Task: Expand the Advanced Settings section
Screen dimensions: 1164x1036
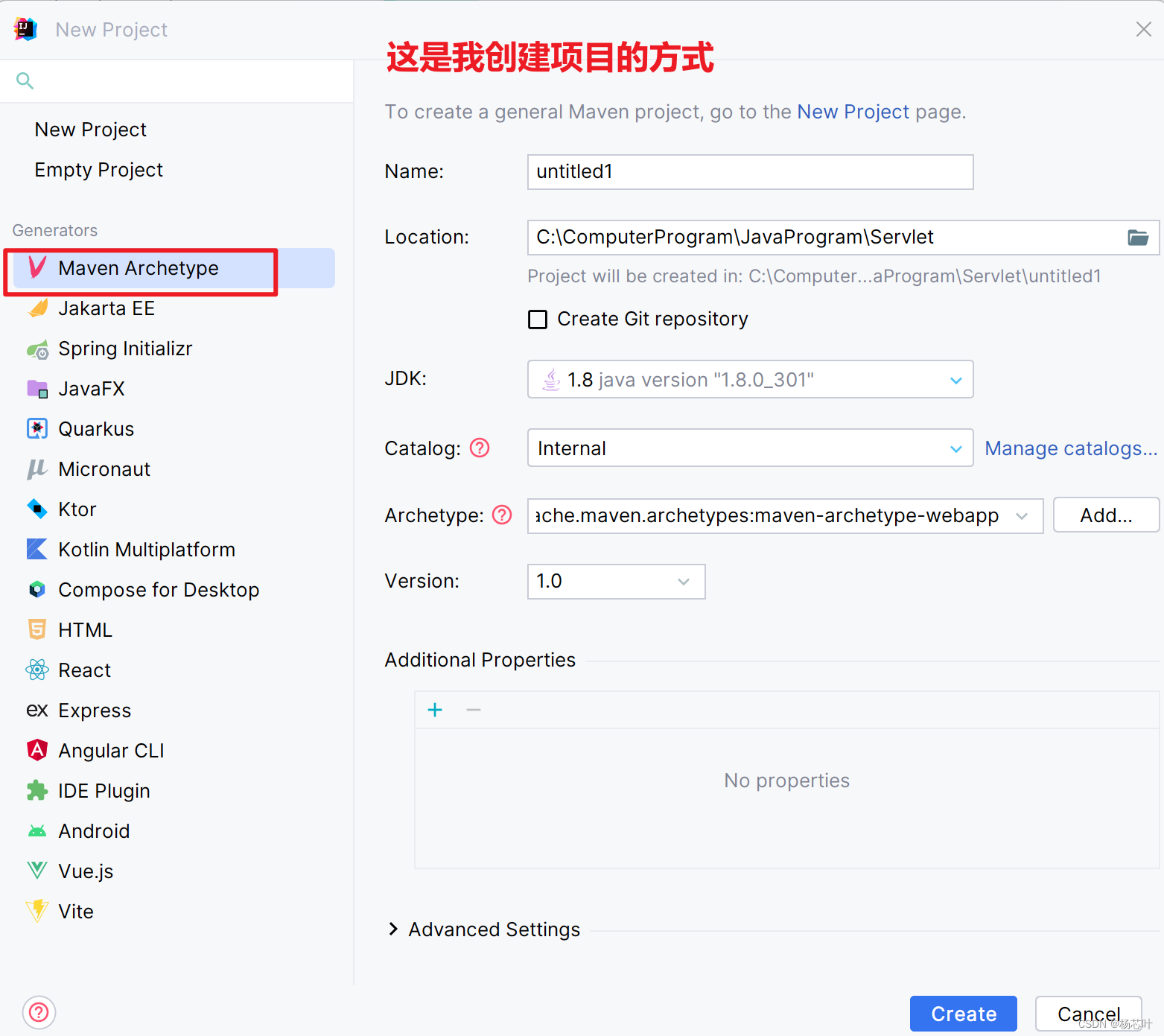Action: 393,929
